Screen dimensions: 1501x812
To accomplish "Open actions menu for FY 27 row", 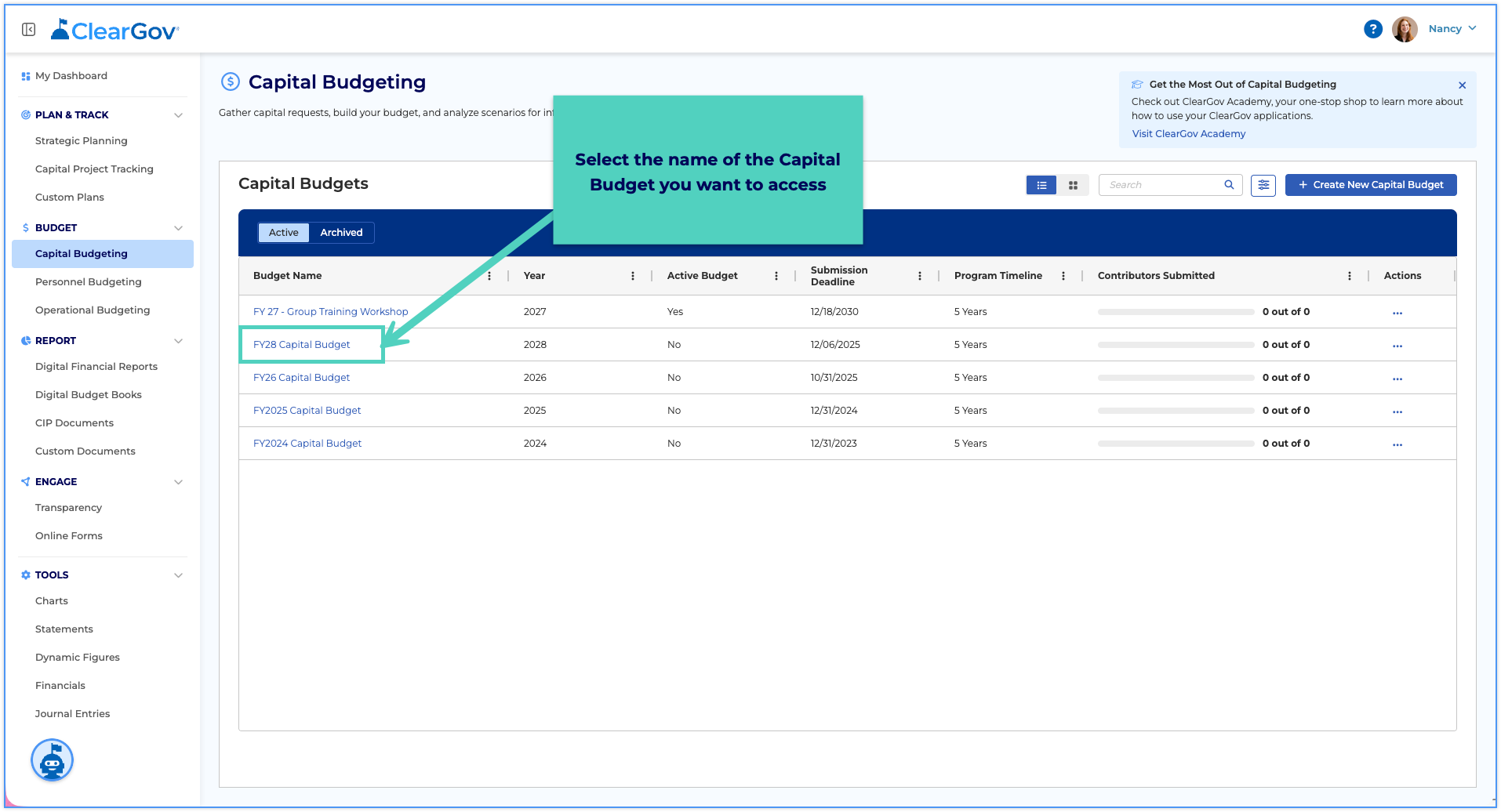I will pos(1397,313).
